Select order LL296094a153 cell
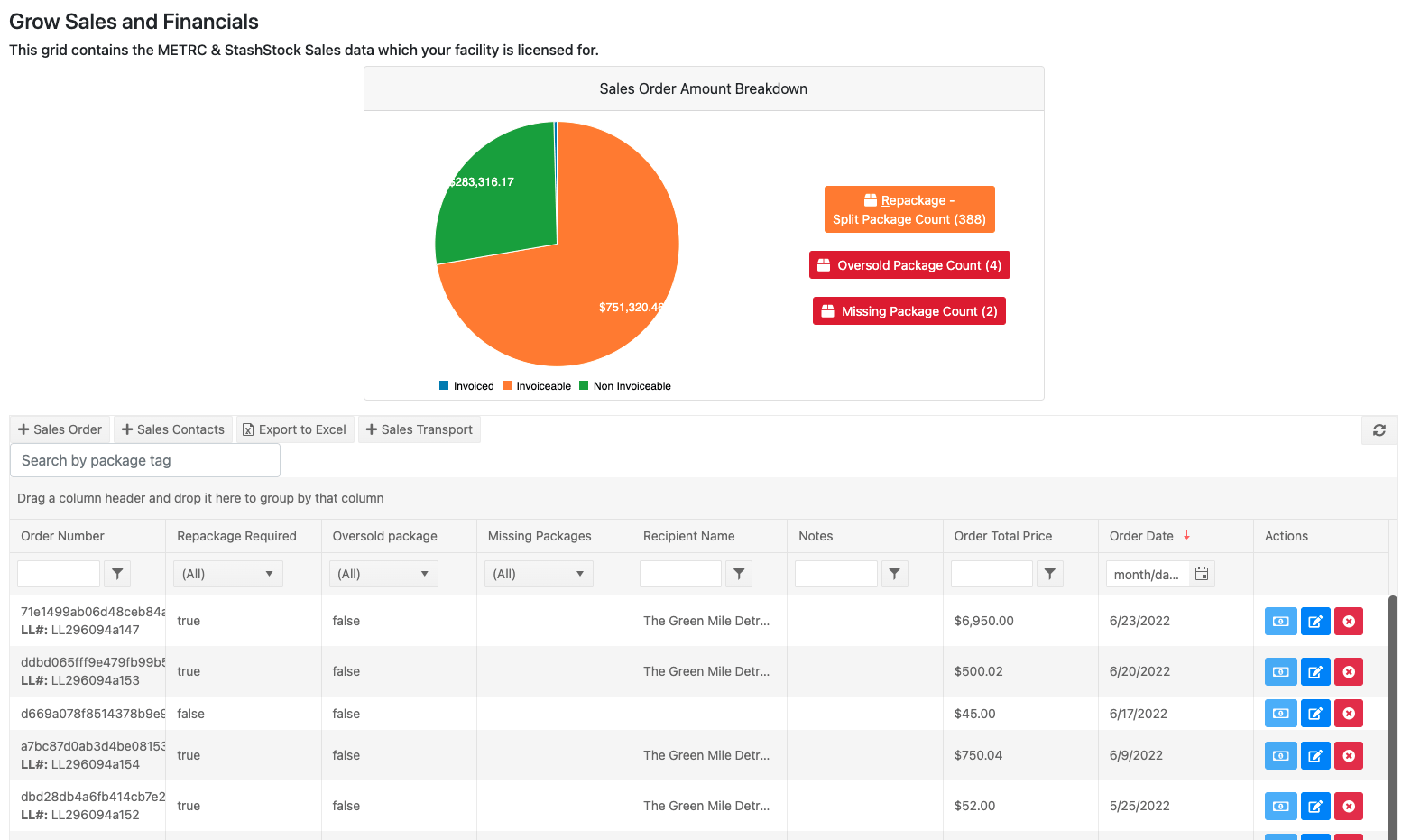Viewport: 1402px width, 840px height. [x=88, y=671]
